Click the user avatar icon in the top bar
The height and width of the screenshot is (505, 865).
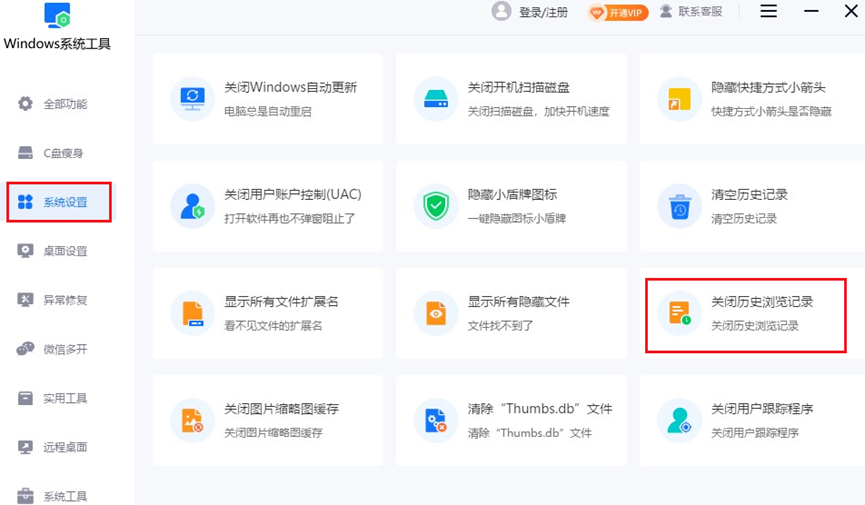(x=501, y=11)
